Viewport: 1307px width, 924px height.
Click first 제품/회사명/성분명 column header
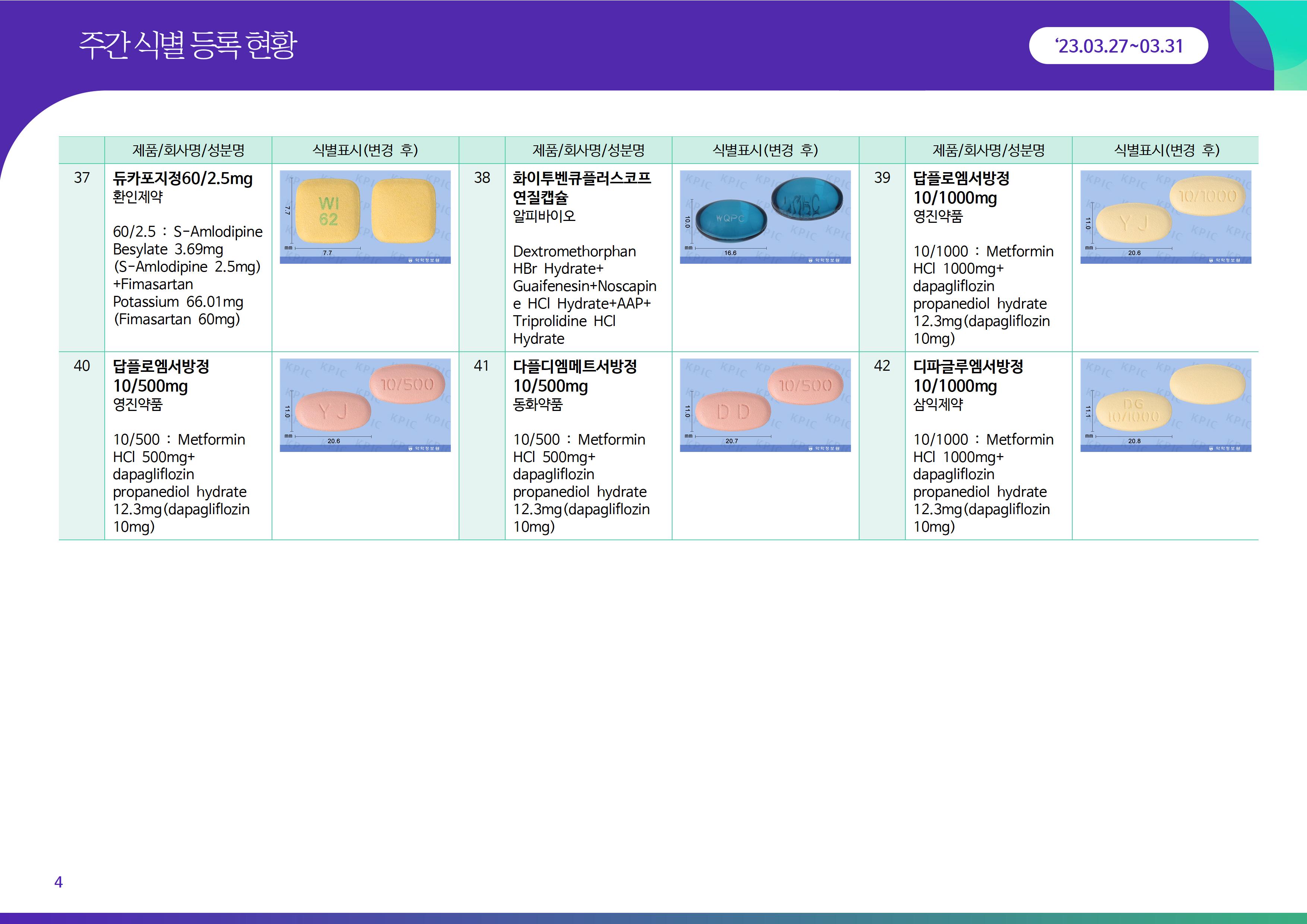pos(188,150)
